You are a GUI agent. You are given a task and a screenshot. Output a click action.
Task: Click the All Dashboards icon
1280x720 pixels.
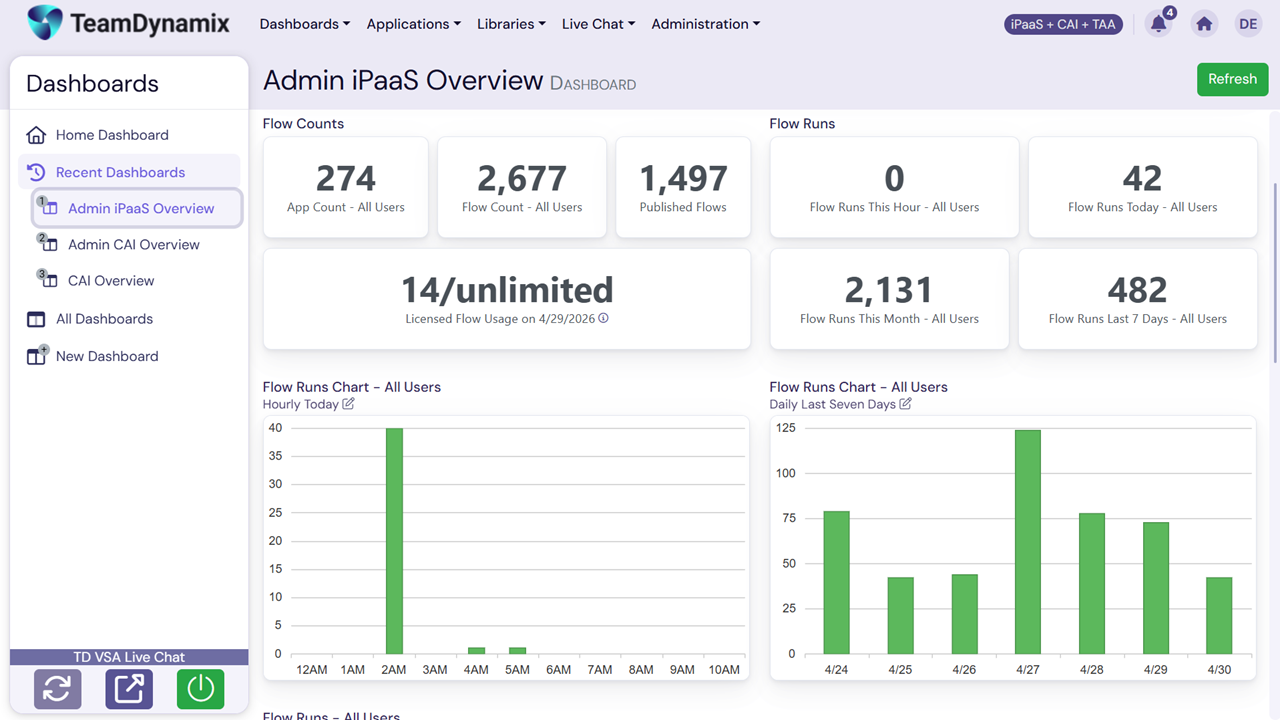pyautogui.click(x=36, y=319)
